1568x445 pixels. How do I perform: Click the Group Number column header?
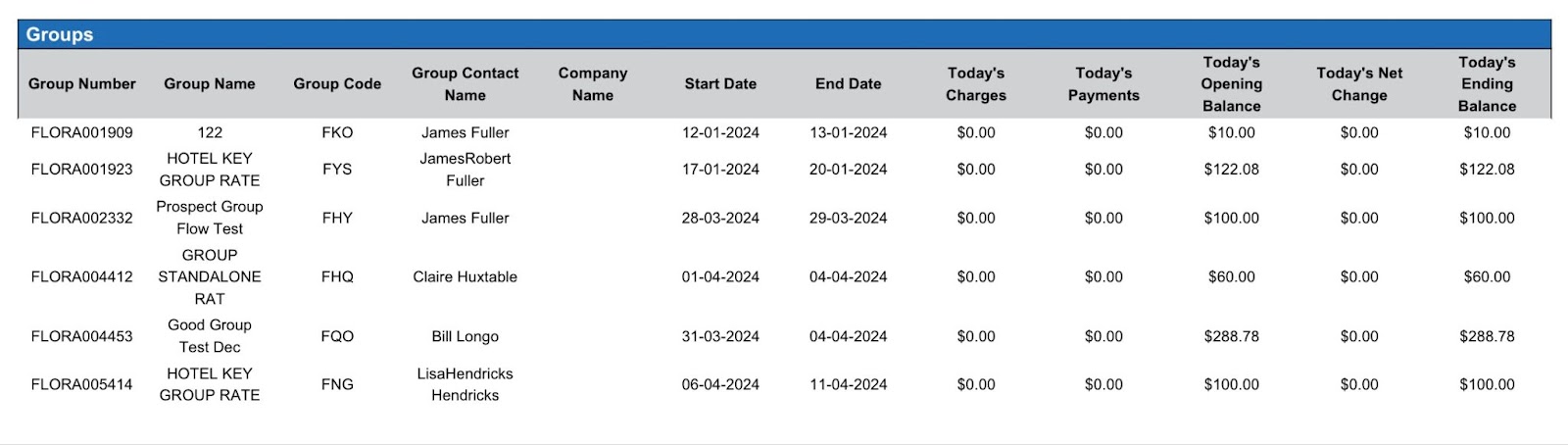point(82,84)
